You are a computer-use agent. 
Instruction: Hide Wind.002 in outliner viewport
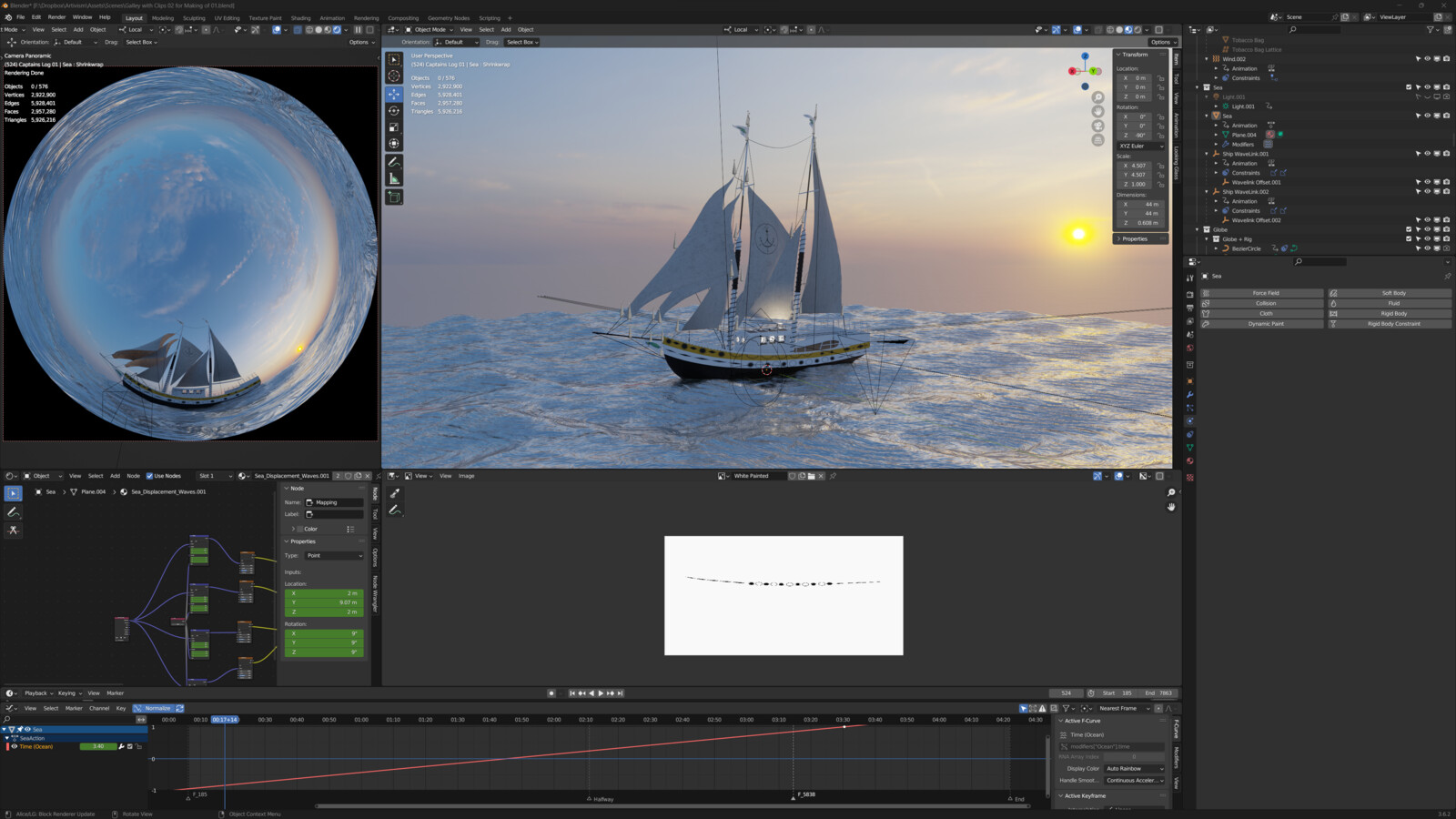click(x=1427, y=59)
